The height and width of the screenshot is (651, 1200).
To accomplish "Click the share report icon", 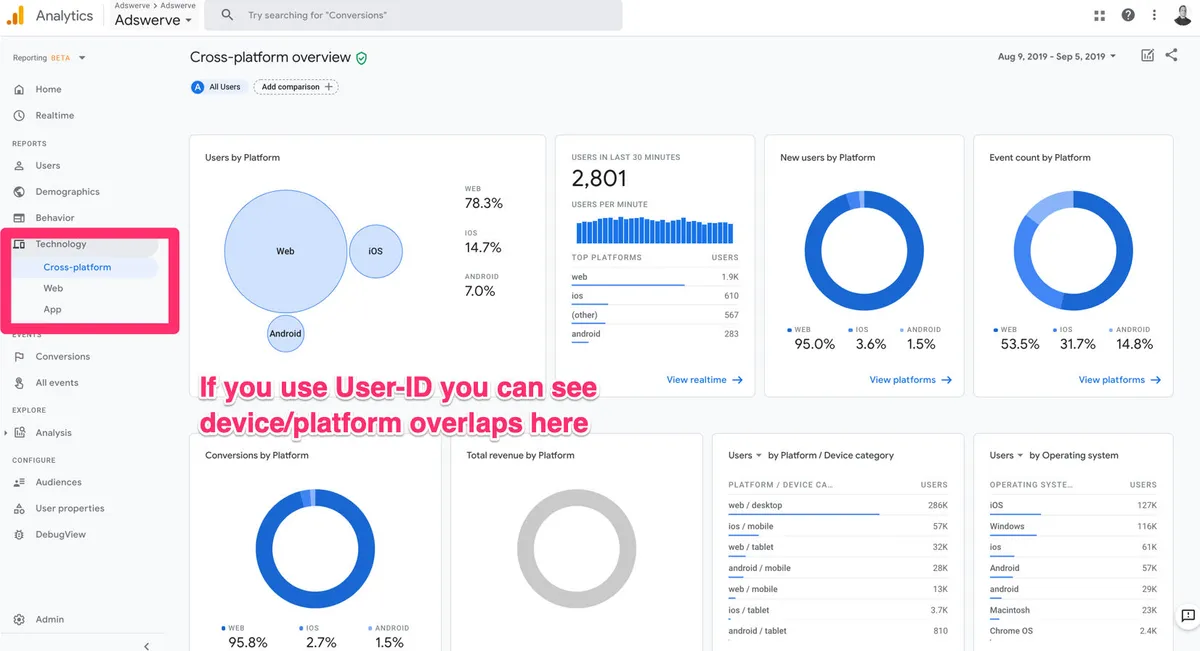I will (1171, 56).
